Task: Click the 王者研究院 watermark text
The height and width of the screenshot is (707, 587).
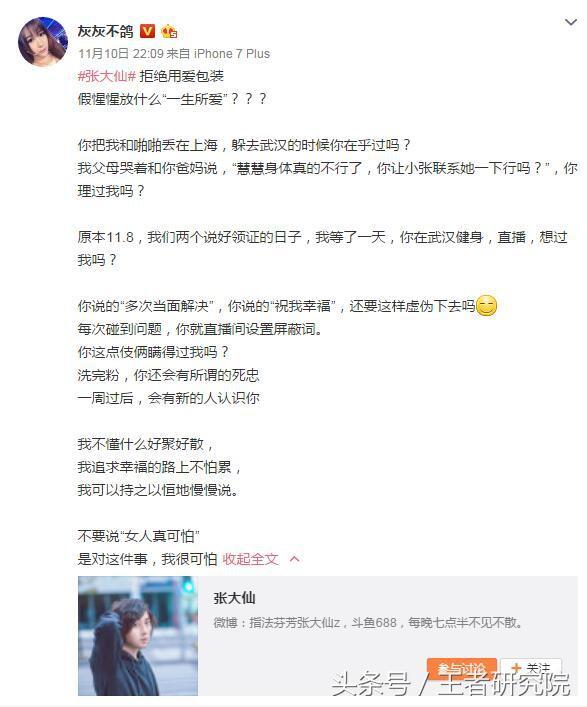Action: 504,684
